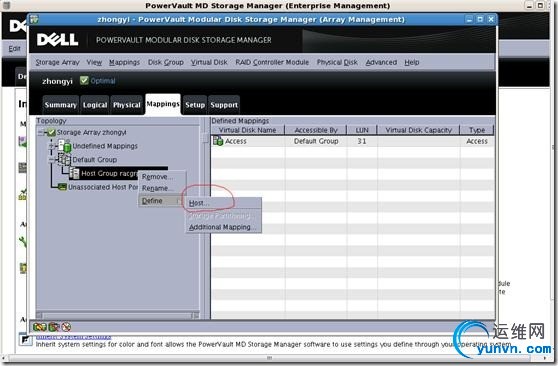Click the first status bar icon
558x366 pixels.
tap(40, 326)
